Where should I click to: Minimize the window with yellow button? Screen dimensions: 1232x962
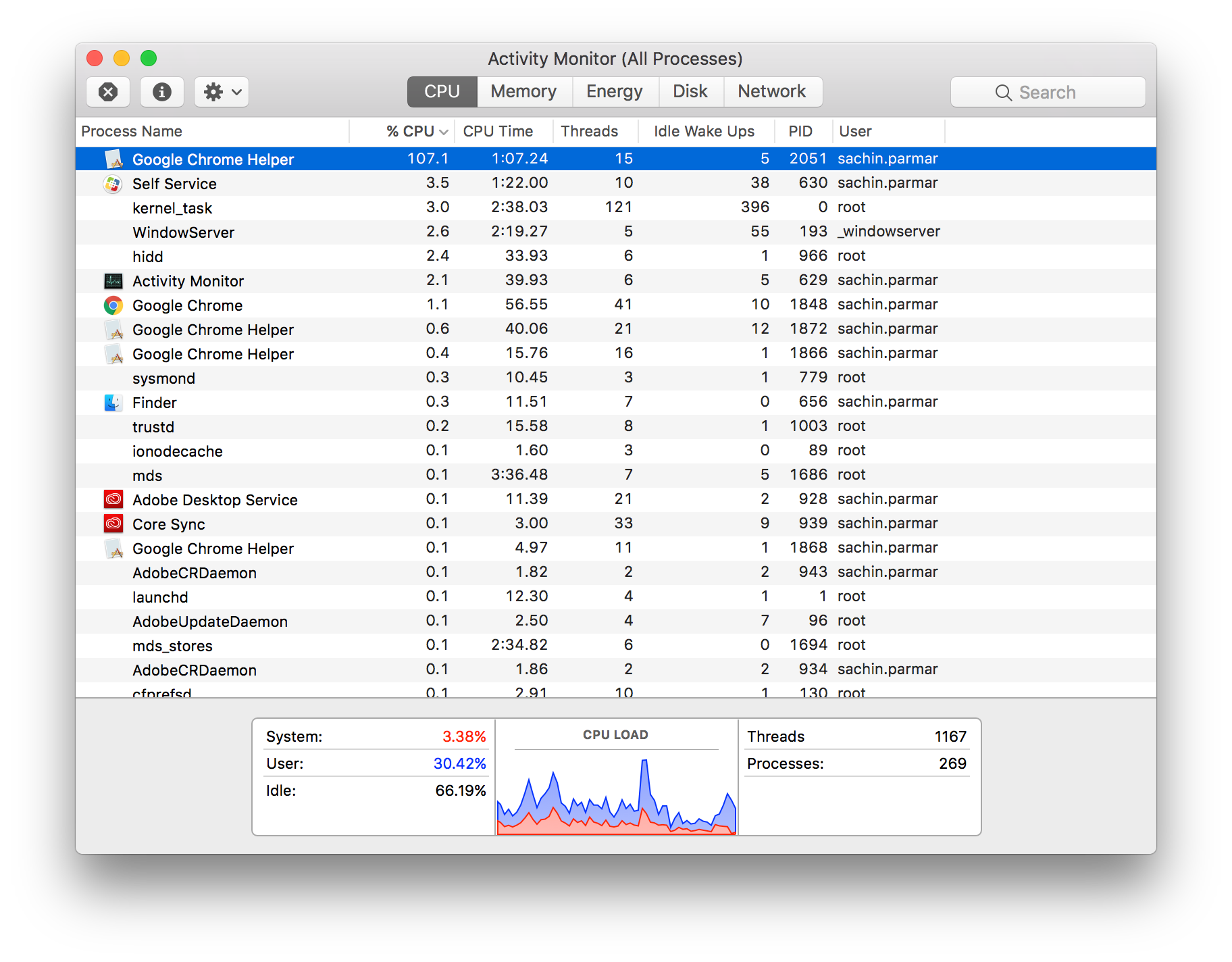pyautogui.click(x=122, y=58)
